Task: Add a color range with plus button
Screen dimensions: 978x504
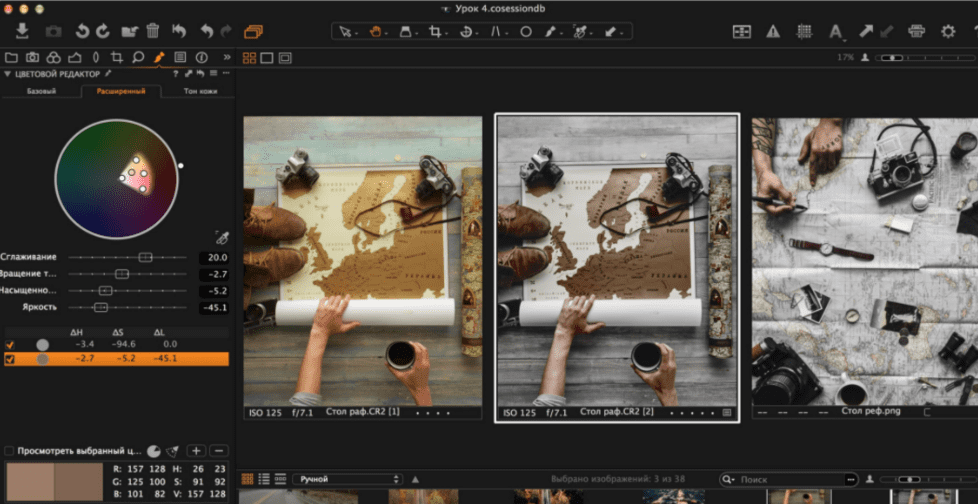Action: click(196, 451)
